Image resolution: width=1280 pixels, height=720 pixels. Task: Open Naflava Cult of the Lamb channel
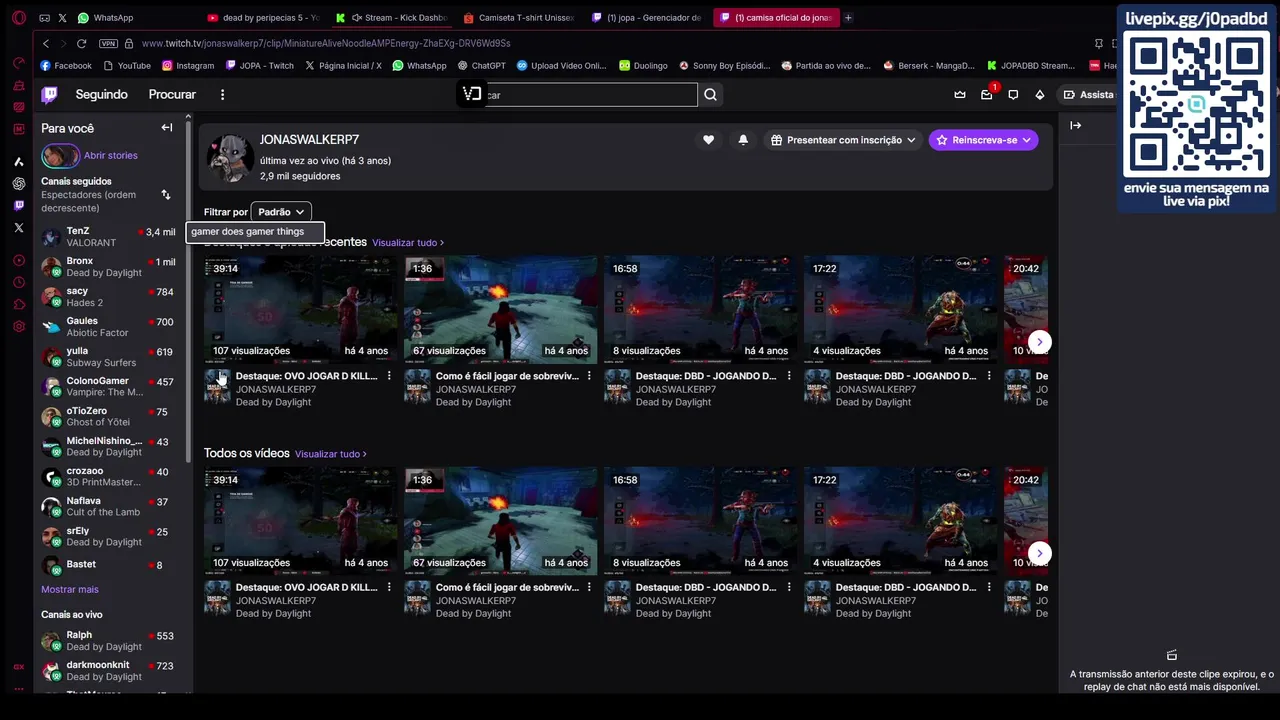pyautogui.click(x=108, y=506)
